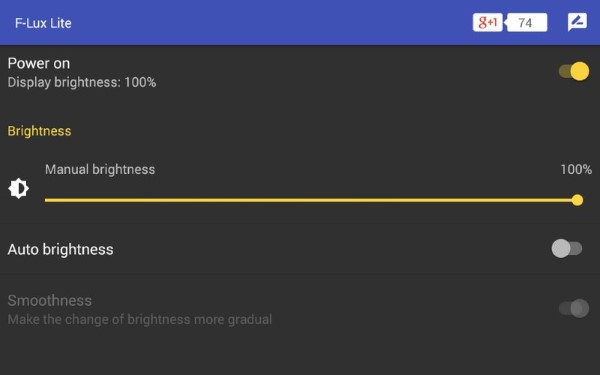Turn off the Power on switch
600x375 pixels.
point(574,71)
